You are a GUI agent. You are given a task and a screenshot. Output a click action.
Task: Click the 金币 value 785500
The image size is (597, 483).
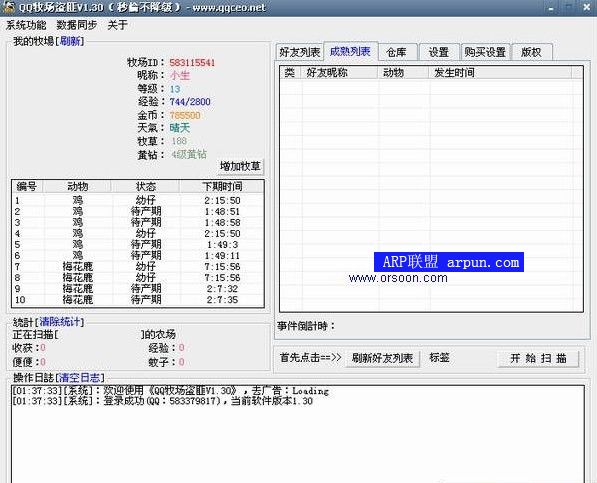pos(185,115)
